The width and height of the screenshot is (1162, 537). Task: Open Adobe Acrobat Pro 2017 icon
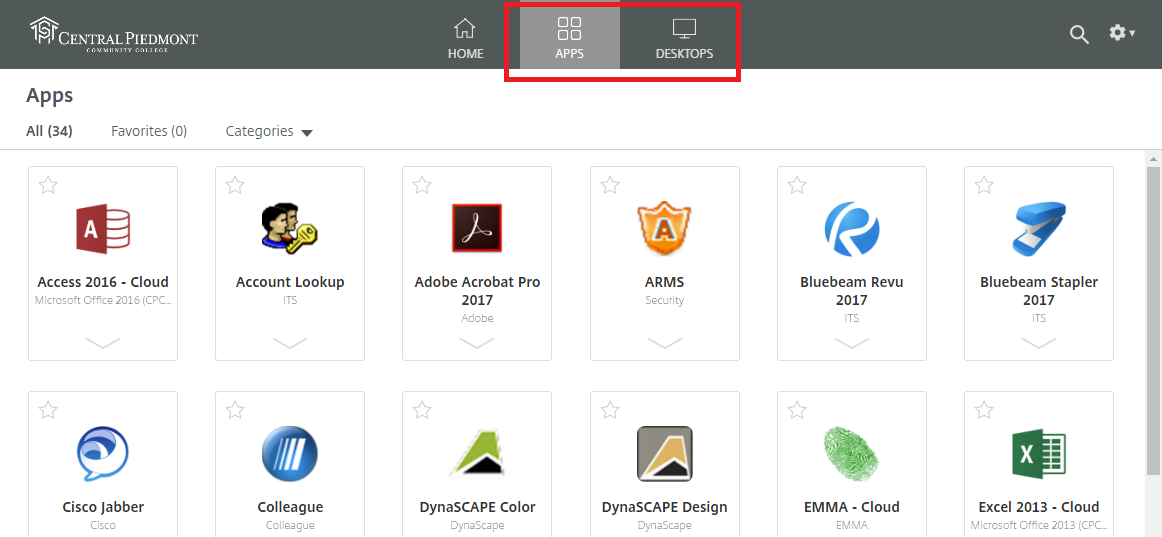pyautogui.click(x=477, y=228)
